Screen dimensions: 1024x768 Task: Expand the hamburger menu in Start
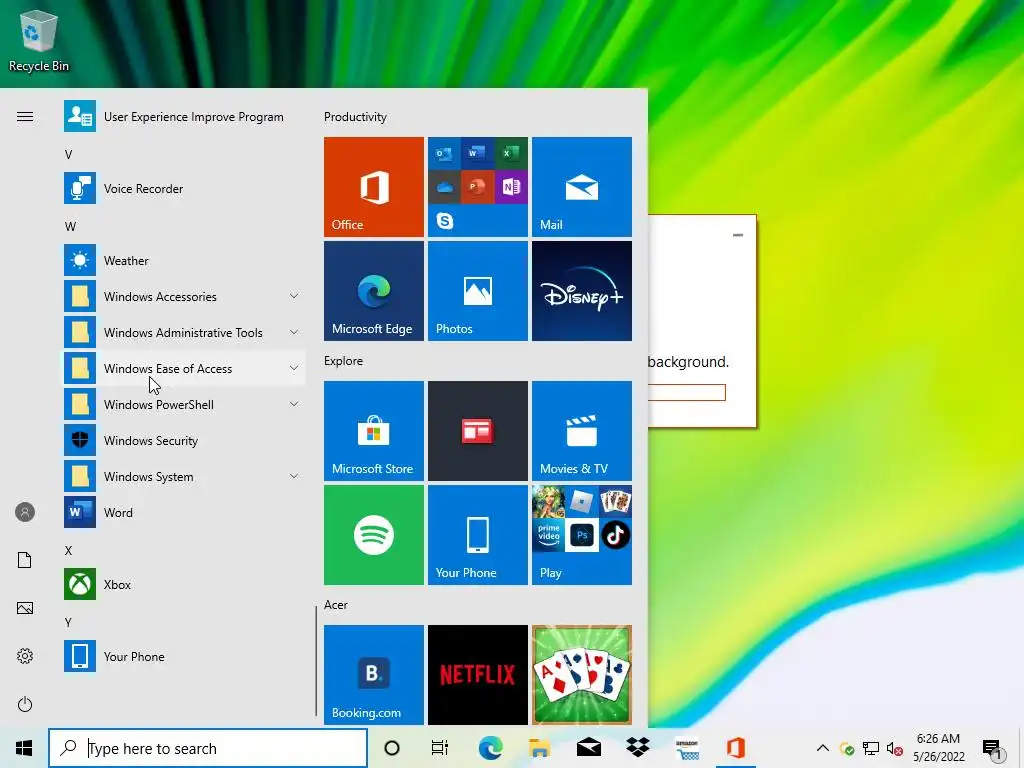[25, 117]
